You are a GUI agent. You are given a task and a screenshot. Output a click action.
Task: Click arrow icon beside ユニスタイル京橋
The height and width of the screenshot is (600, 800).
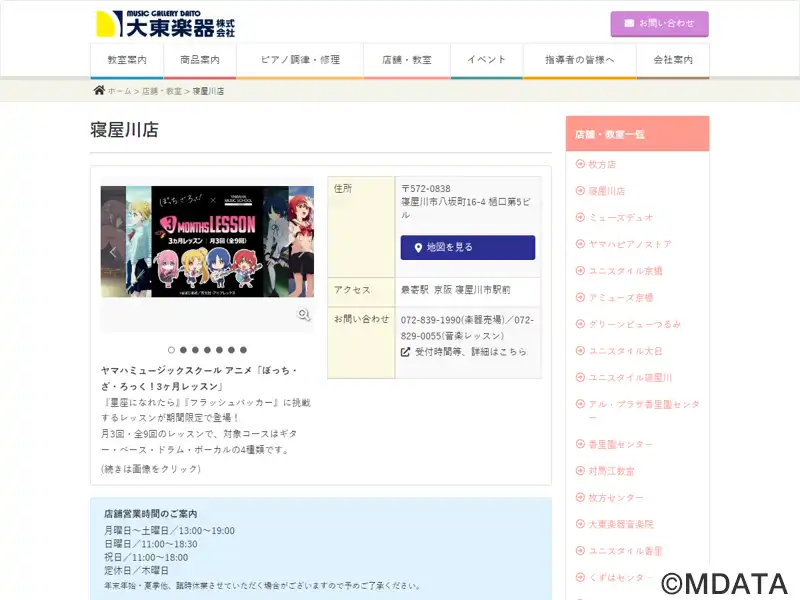(580, 270)
